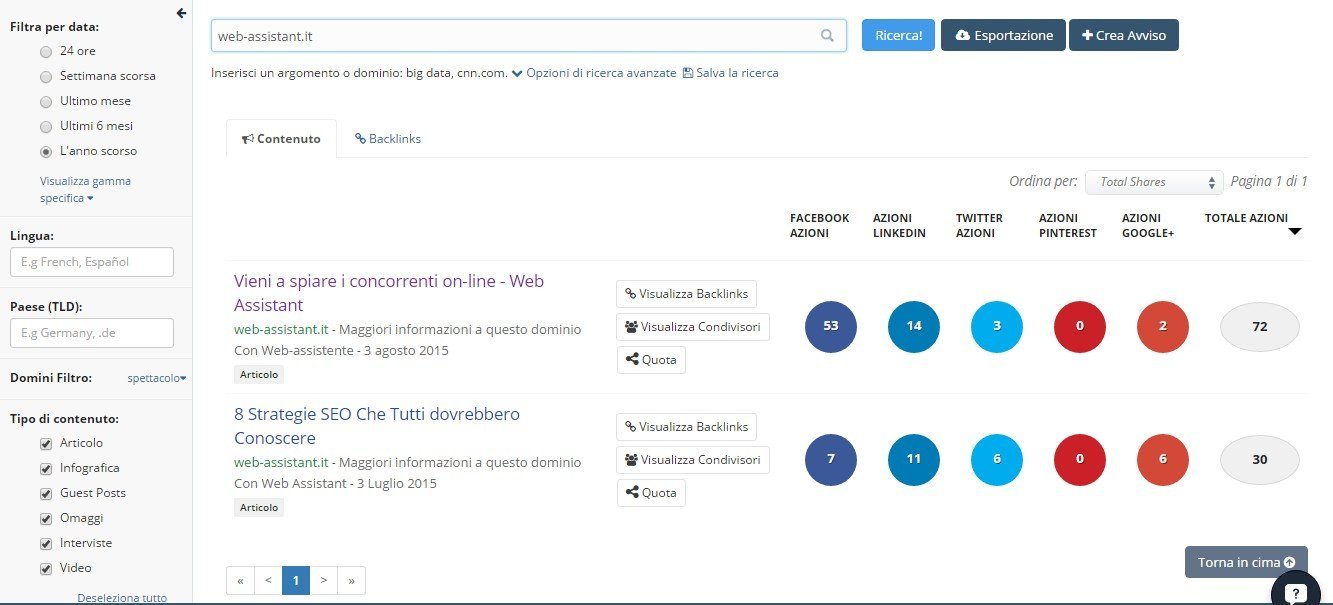Click LinkedIn shares circle showing 14
1333x605 pixels.
tap(913, 327)
